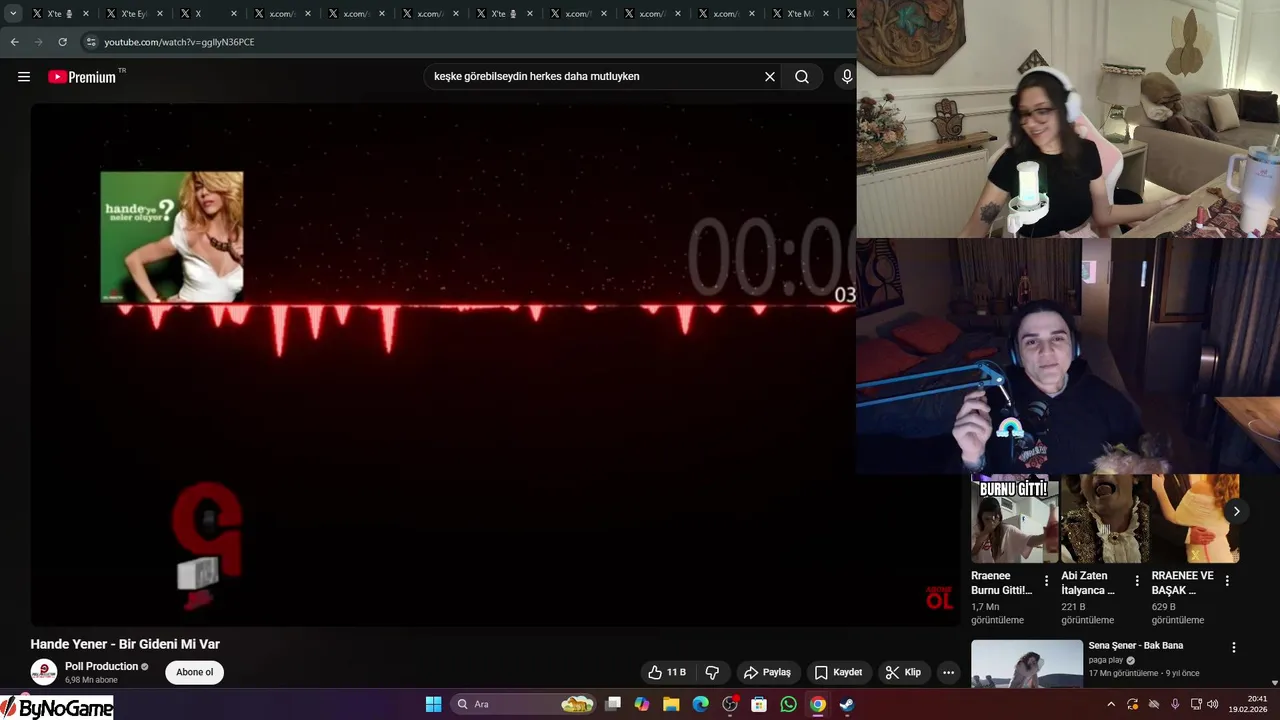Expand the hidden system tray icons chevron
The height and width of the screenshot is (720, 1280).
click(x=1111, y=704)
